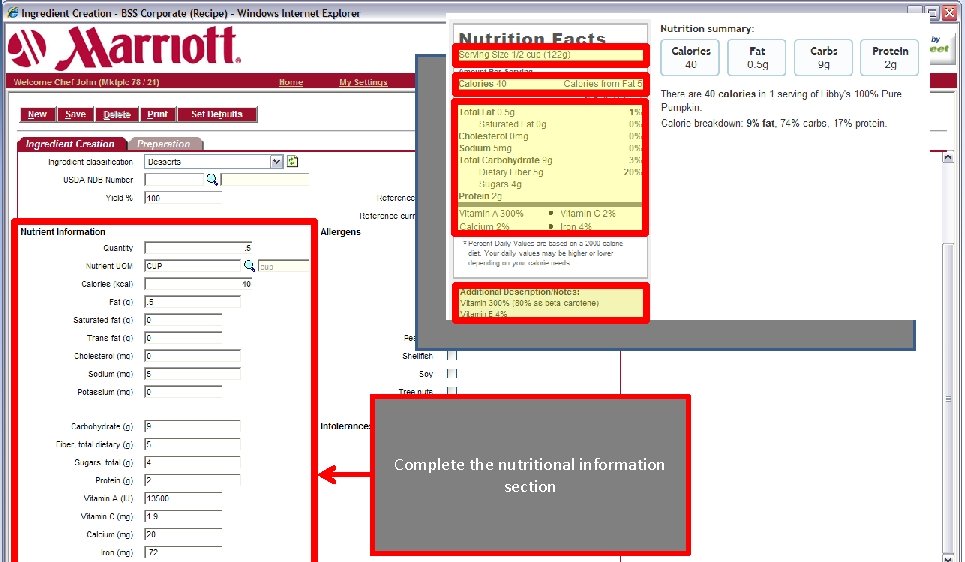The width and height of the screenshot is (965, 562).
Task: Switch to the Ingredient Creation tab
Action: pos(71,143)
